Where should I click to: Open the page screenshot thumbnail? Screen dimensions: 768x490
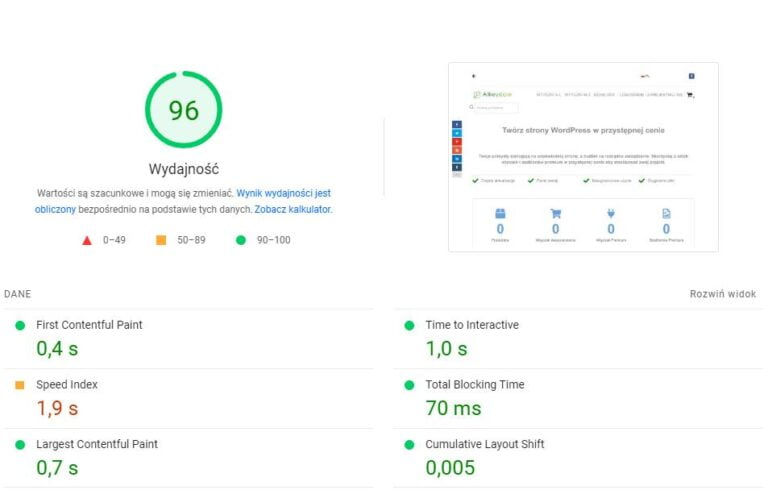click(x=583, y=157)
